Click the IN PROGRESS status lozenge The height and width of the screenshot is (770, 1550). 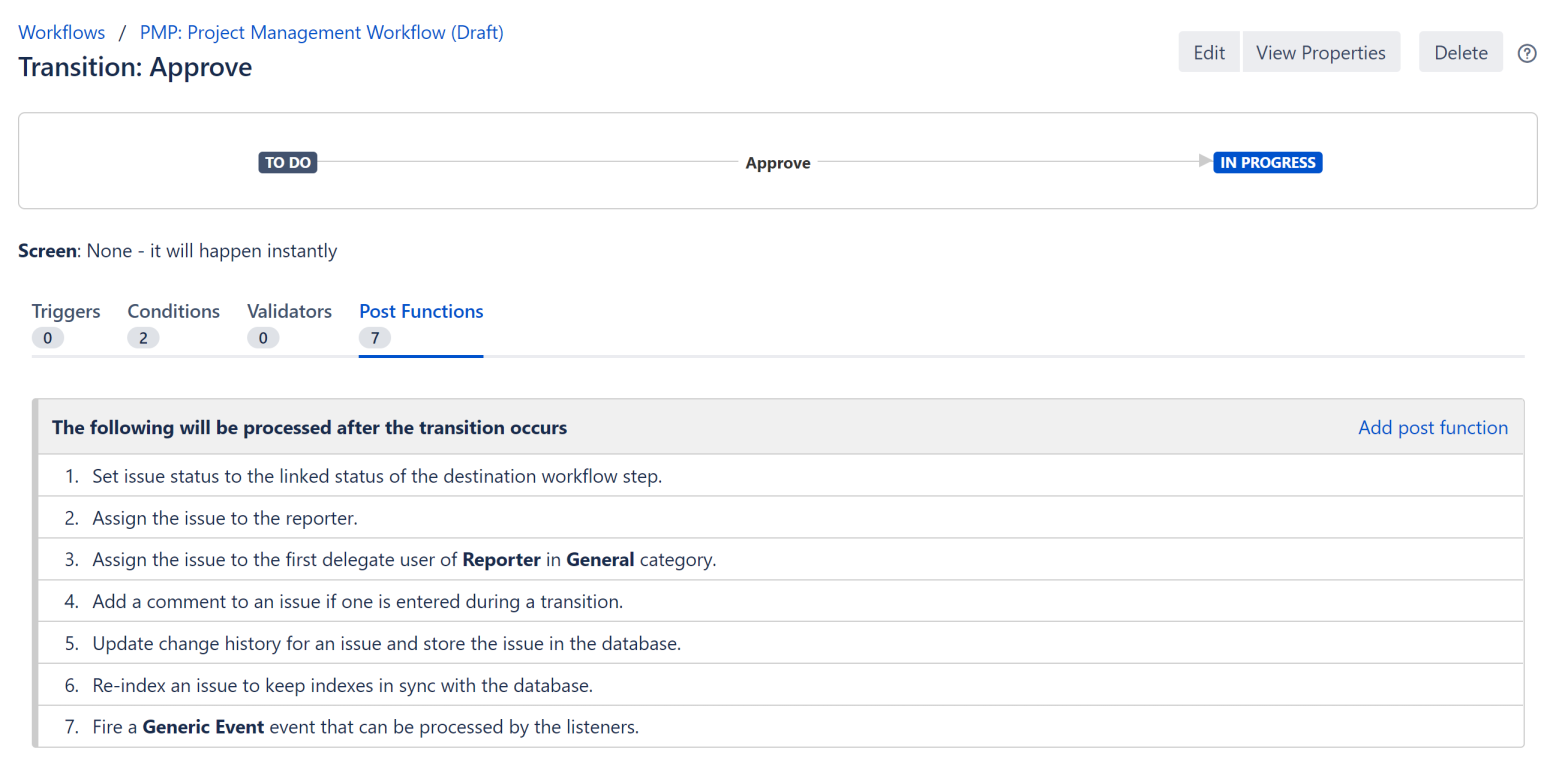click(x=1267, y=163)
